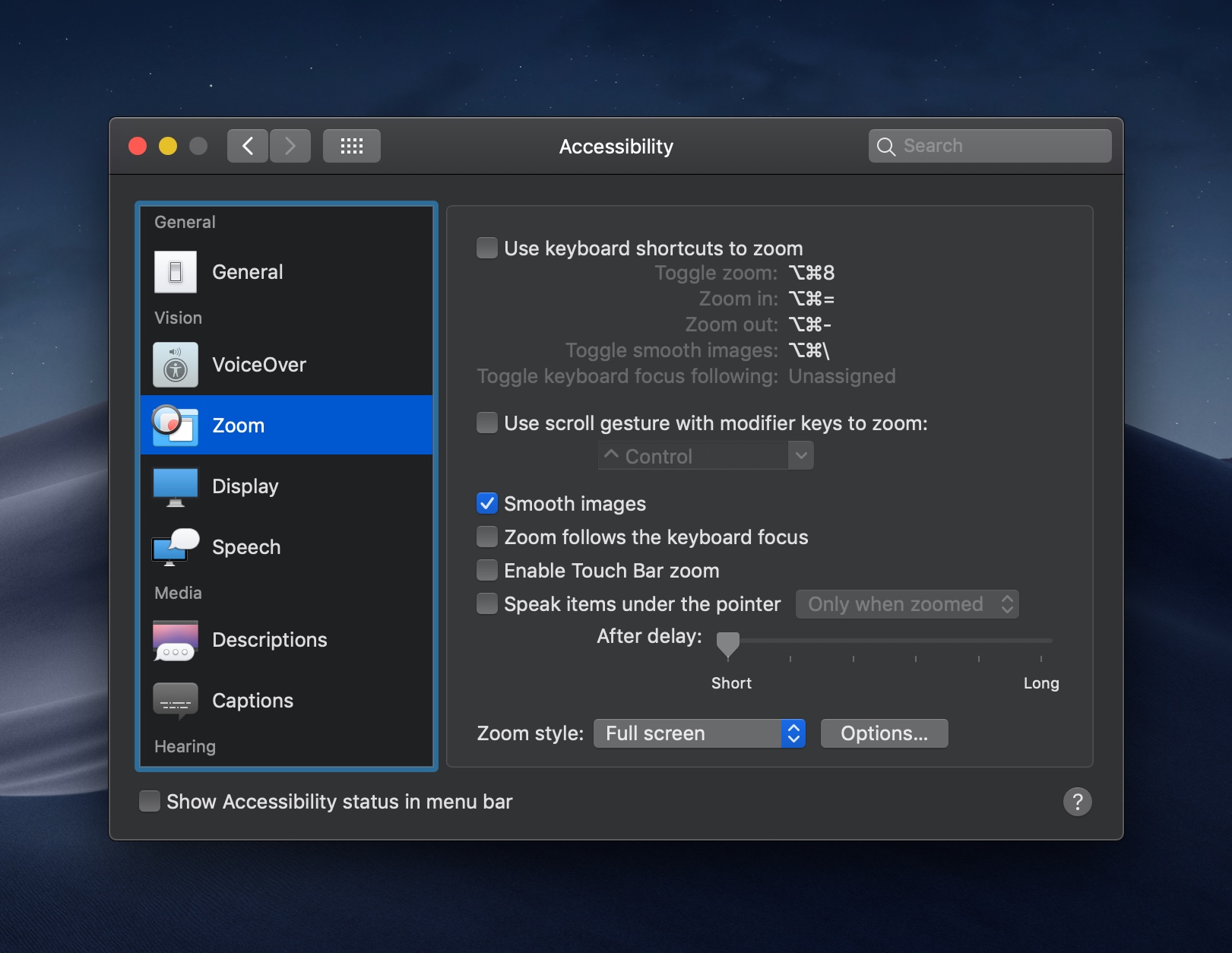Show all preferences with the grid icon
Screen dimensions: 1232x953
[352, 146]
